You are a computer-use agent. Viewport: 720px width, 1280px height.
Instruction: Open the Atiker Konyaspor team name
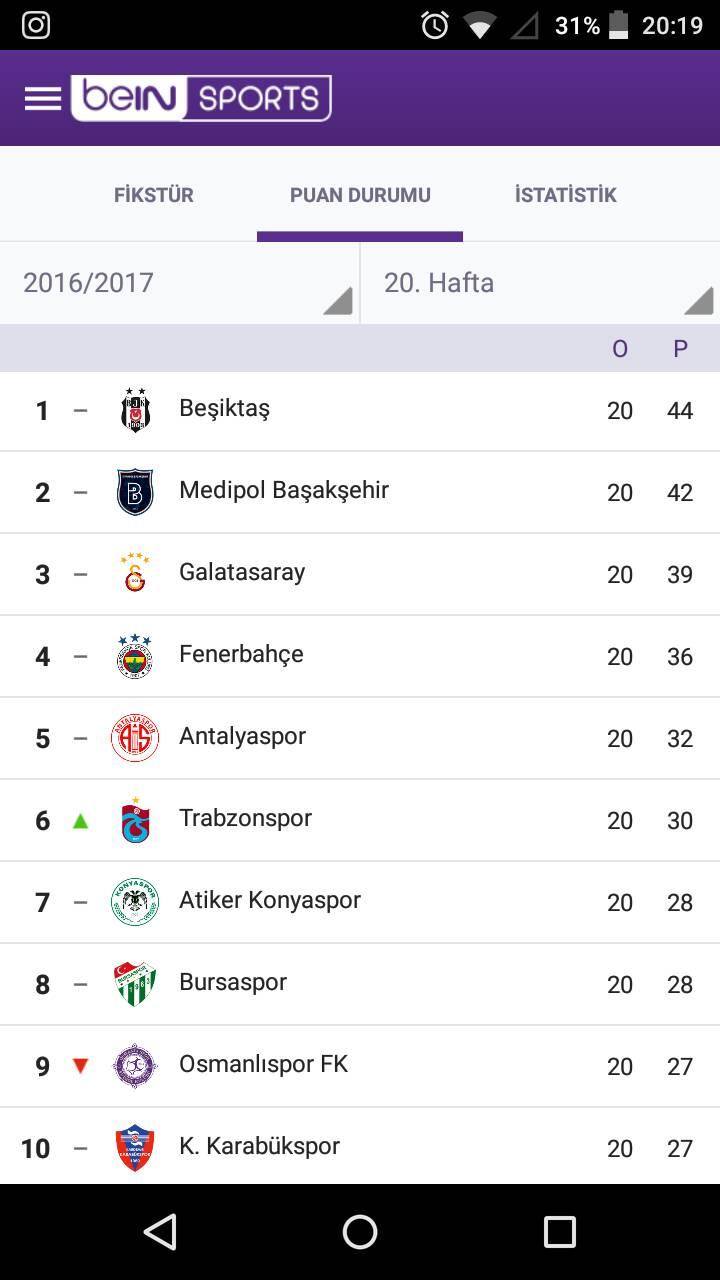tap(270, 900)
